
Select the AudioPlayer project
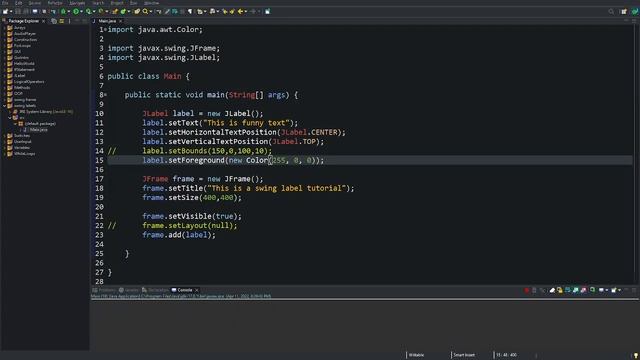[x=24, y=34]
